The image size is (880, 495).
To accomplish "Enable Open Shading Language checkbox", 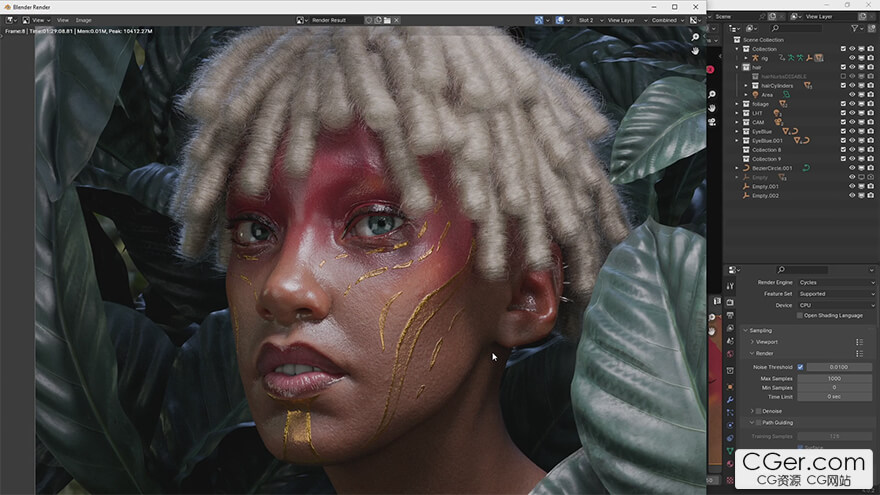I will [800, 315].
